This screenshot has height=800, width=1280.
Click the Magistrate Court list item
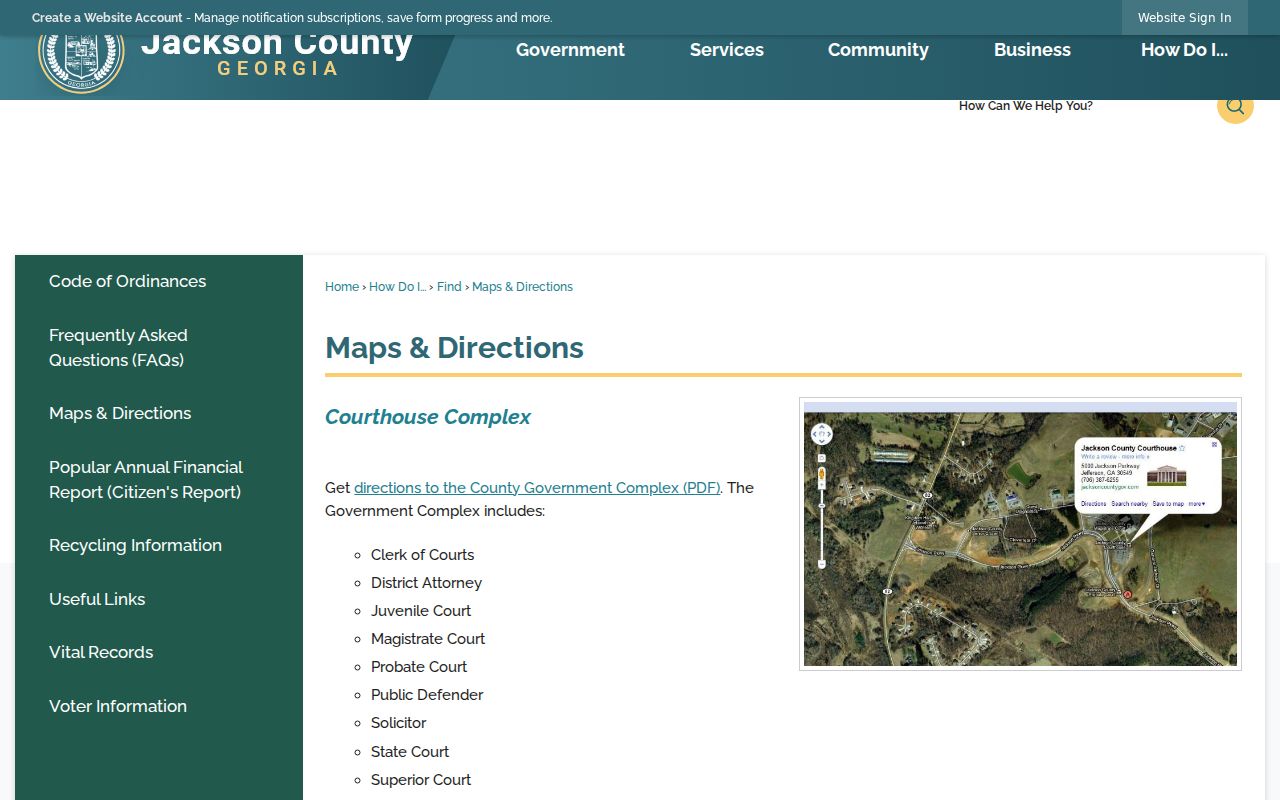click(x=428, y=639)
